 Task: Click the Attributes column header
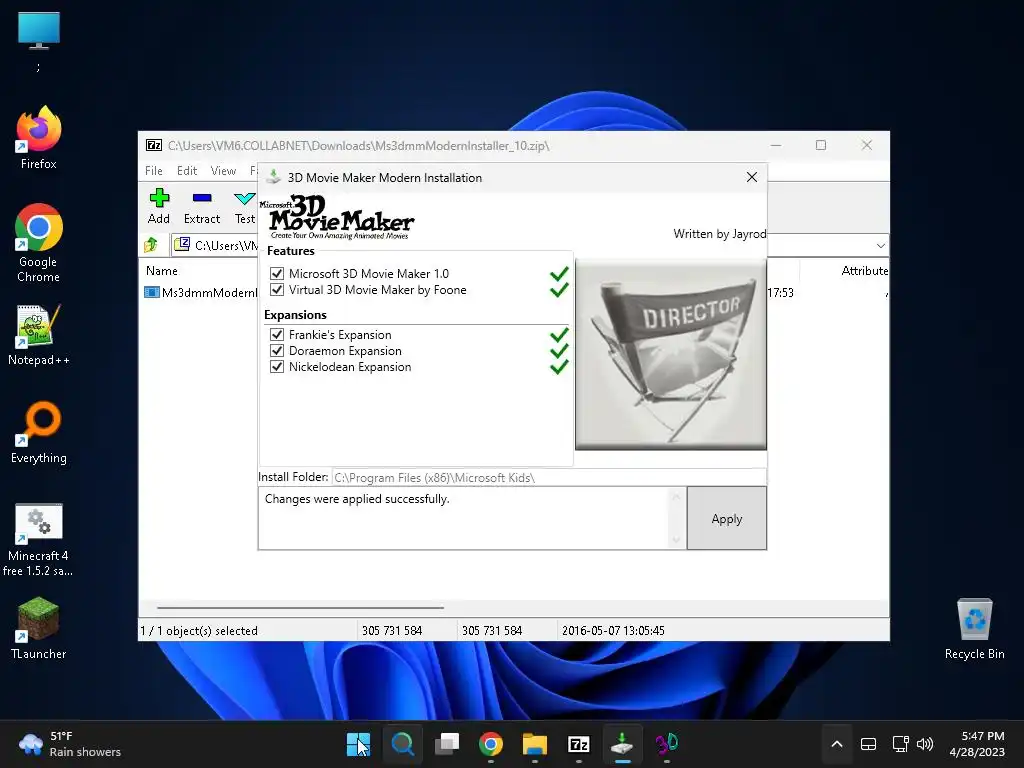864,270
